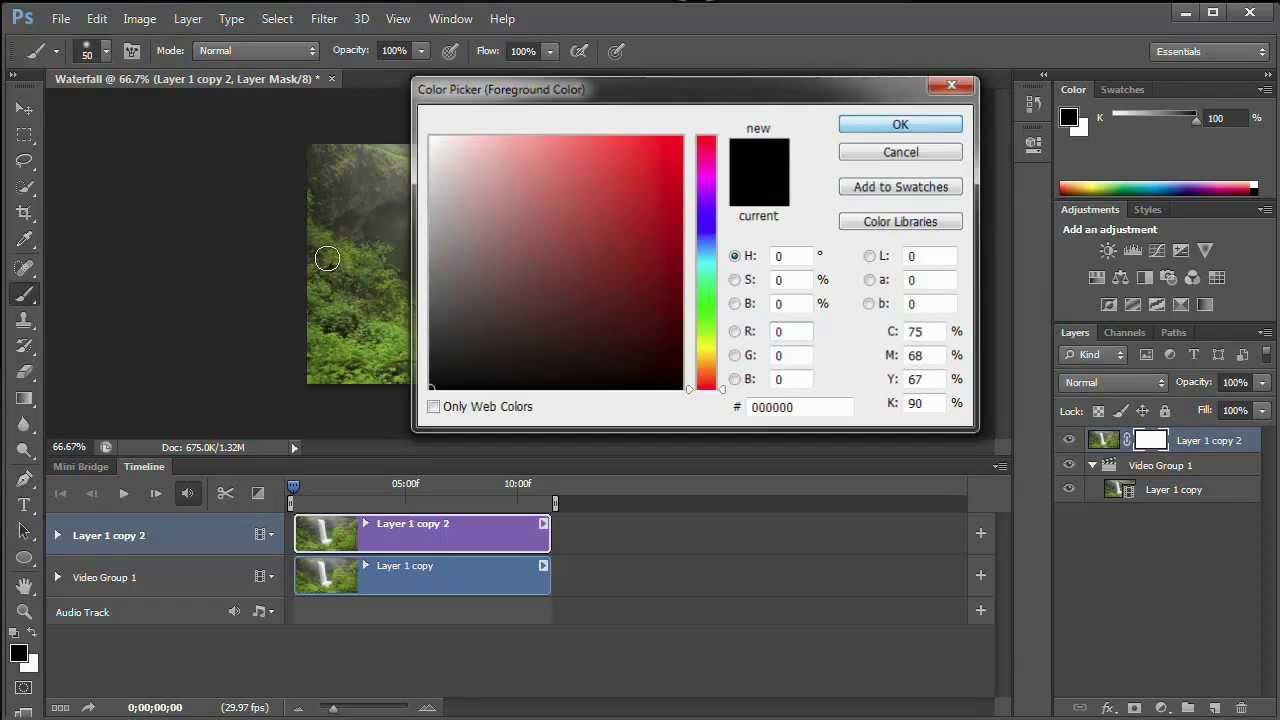Screen dimensions: 1280x720
Task: Click Cancel in the Color Picker
Action: click(900, 152)
